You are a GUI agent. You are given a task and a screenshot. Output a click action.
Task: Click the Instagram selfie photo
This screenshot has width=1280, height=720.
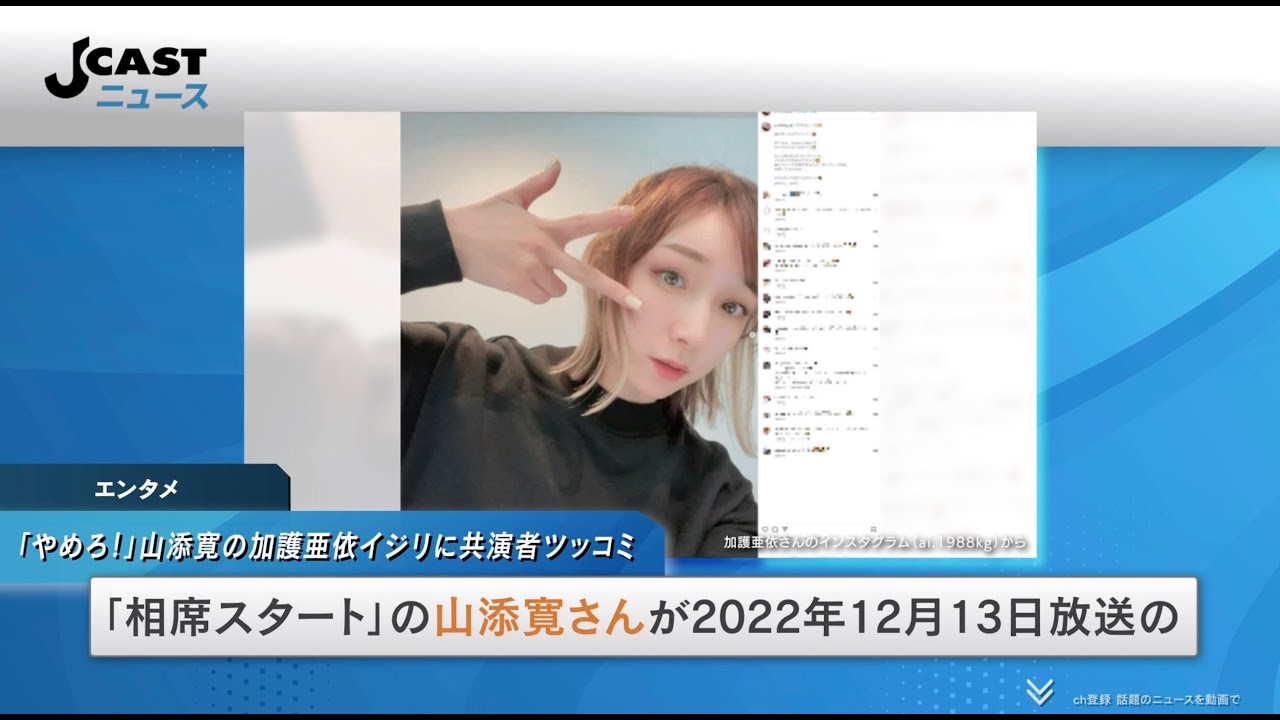click(578, 330)
